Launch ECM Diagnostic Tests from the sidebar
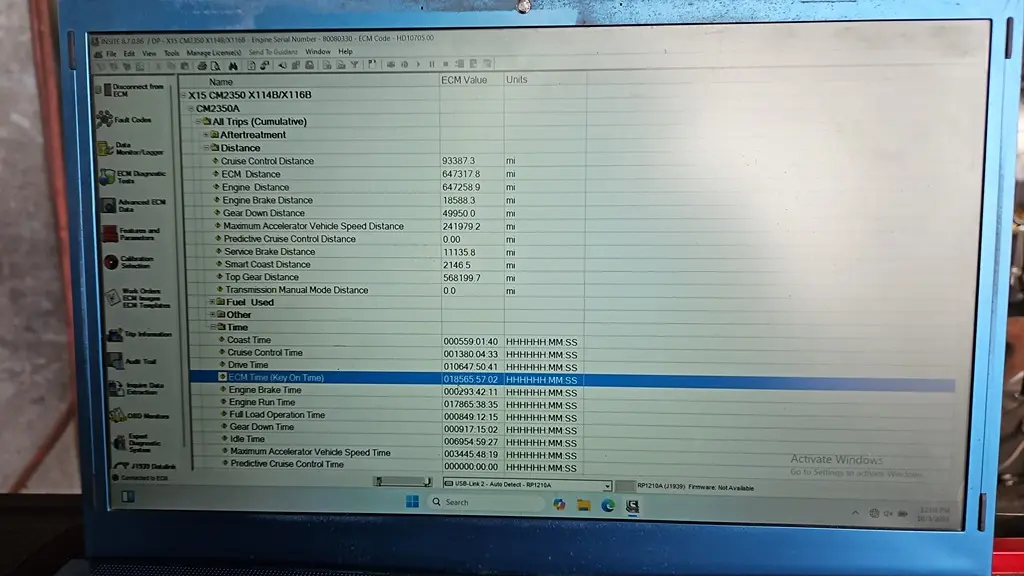This screenshot has height=576, width=1024. point(128,177)
